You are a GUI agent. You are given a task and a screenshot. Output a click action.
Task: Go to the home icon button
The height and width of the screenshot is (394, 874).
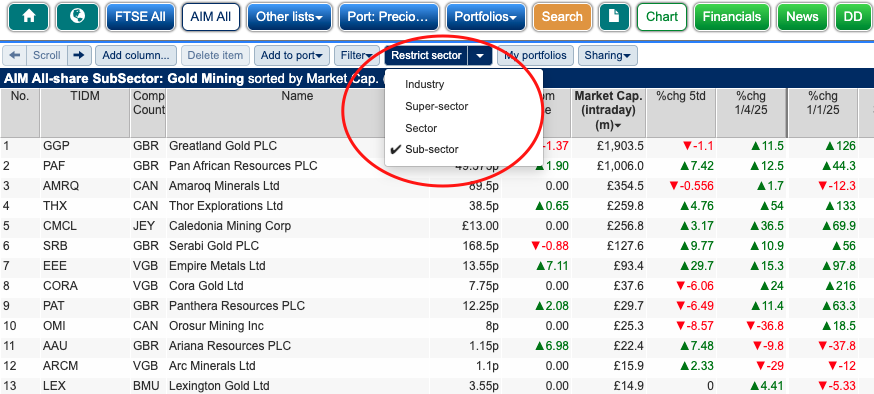coord(28,17)
